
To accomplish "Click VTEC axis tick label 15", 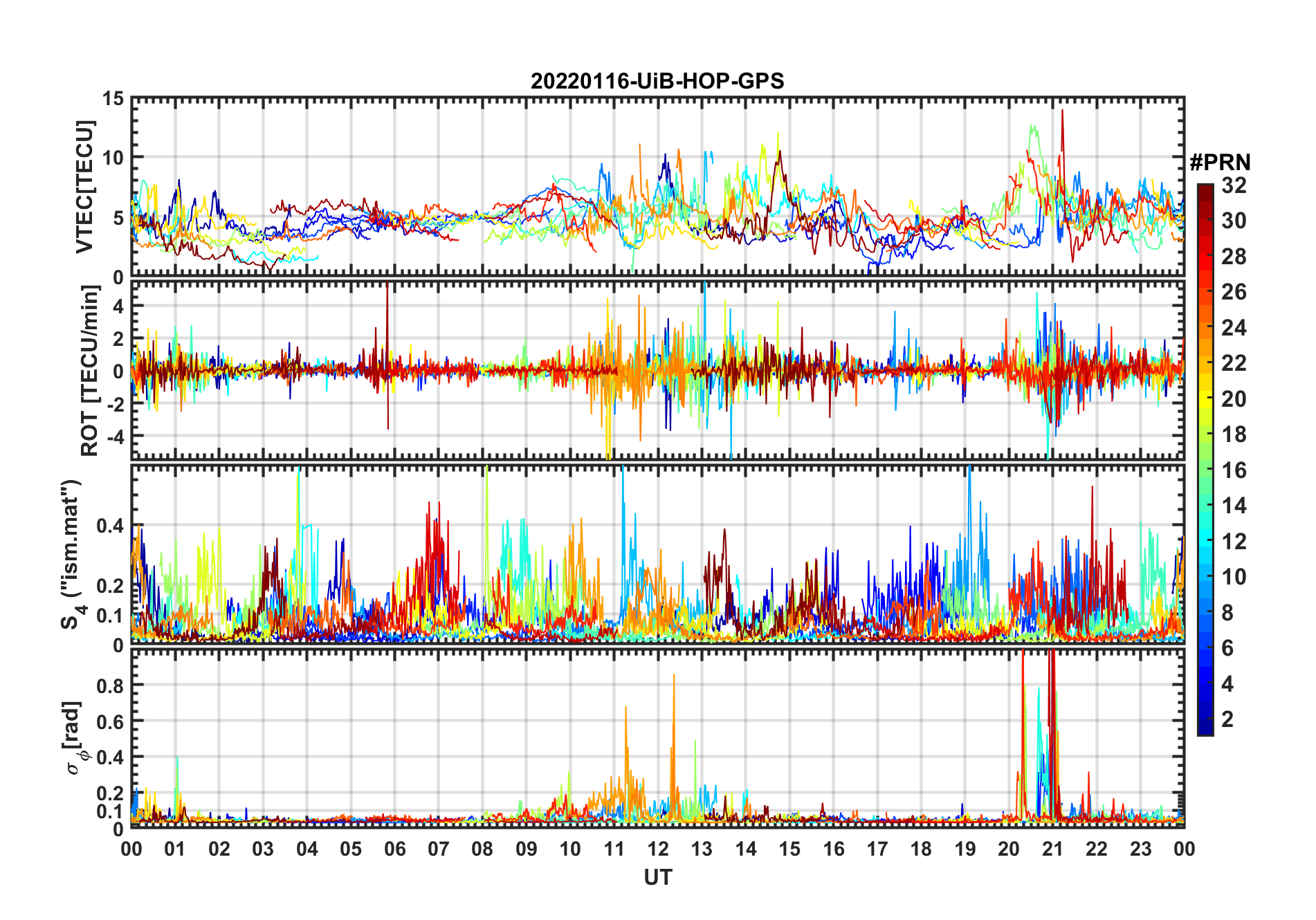I will point(113,99).
